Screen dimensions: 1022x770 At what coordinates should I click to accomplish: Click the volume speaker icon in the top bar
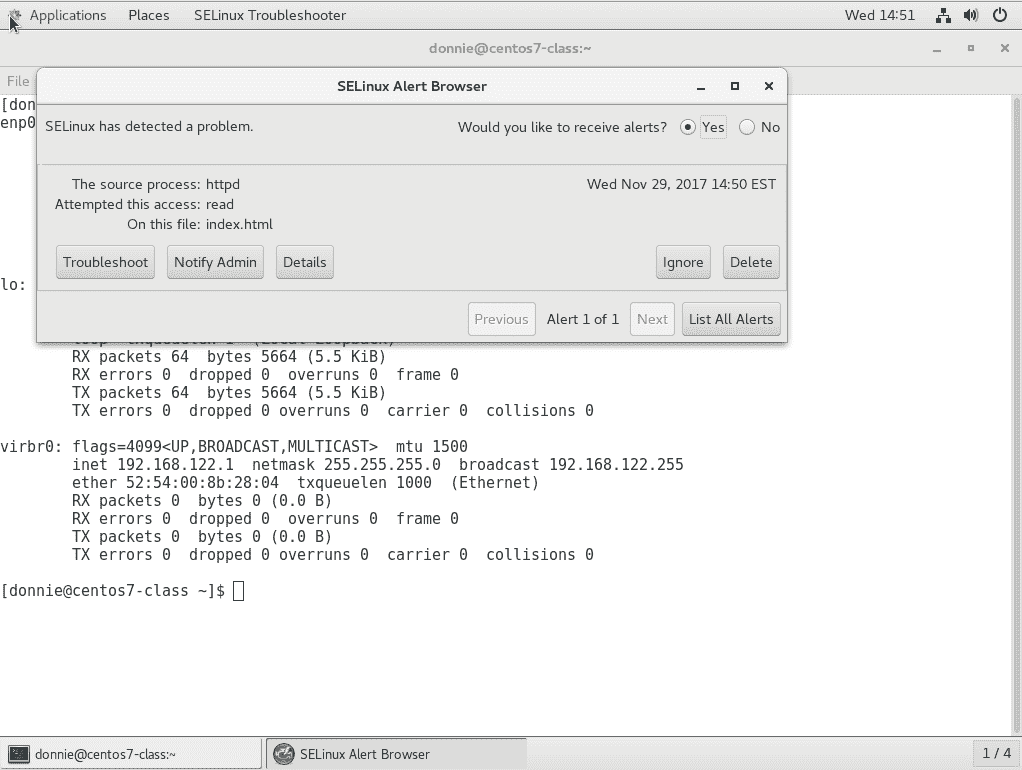click(971, 15)
